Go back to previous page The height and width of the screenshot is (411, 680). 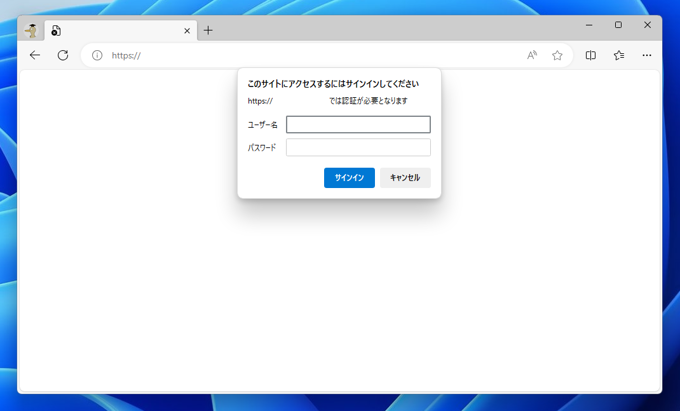35,55
